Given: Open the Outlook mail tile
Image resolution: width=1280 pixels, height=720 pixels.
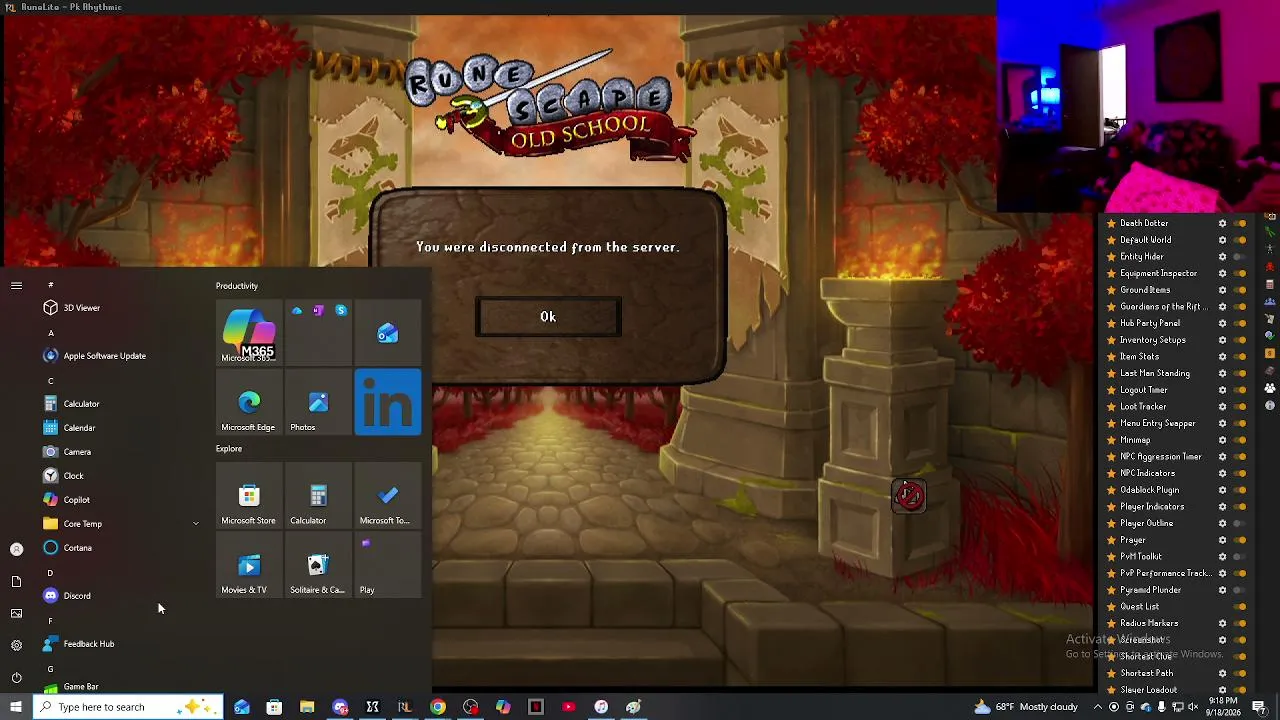Looking at the screenshot, I should (x=388, y=334).
